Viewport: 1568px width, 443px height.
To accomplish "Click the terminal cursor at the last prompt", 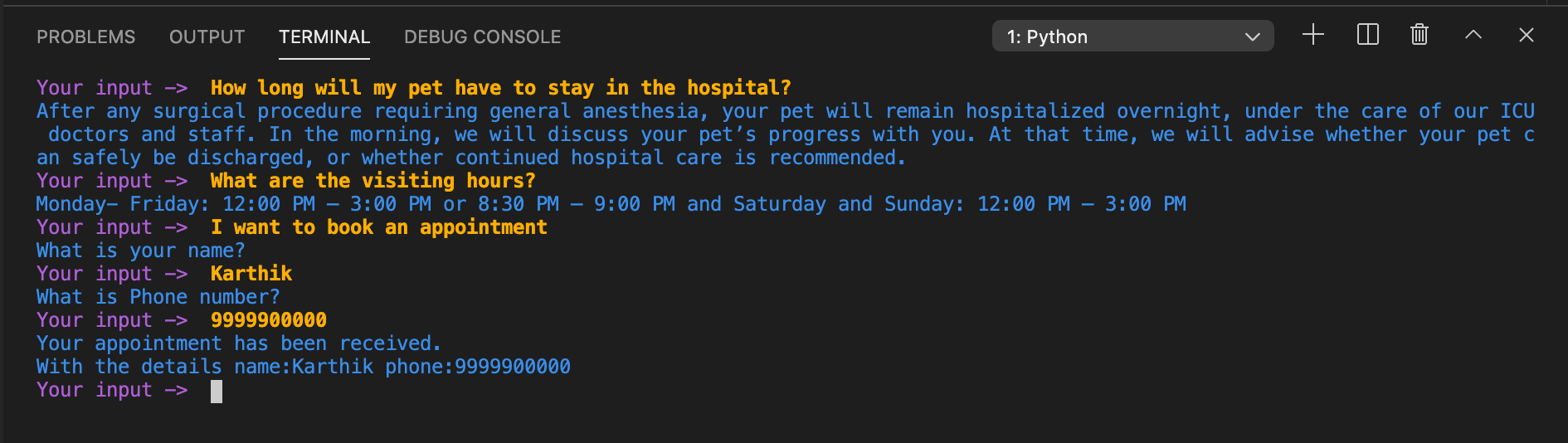I will pos(217,391).
